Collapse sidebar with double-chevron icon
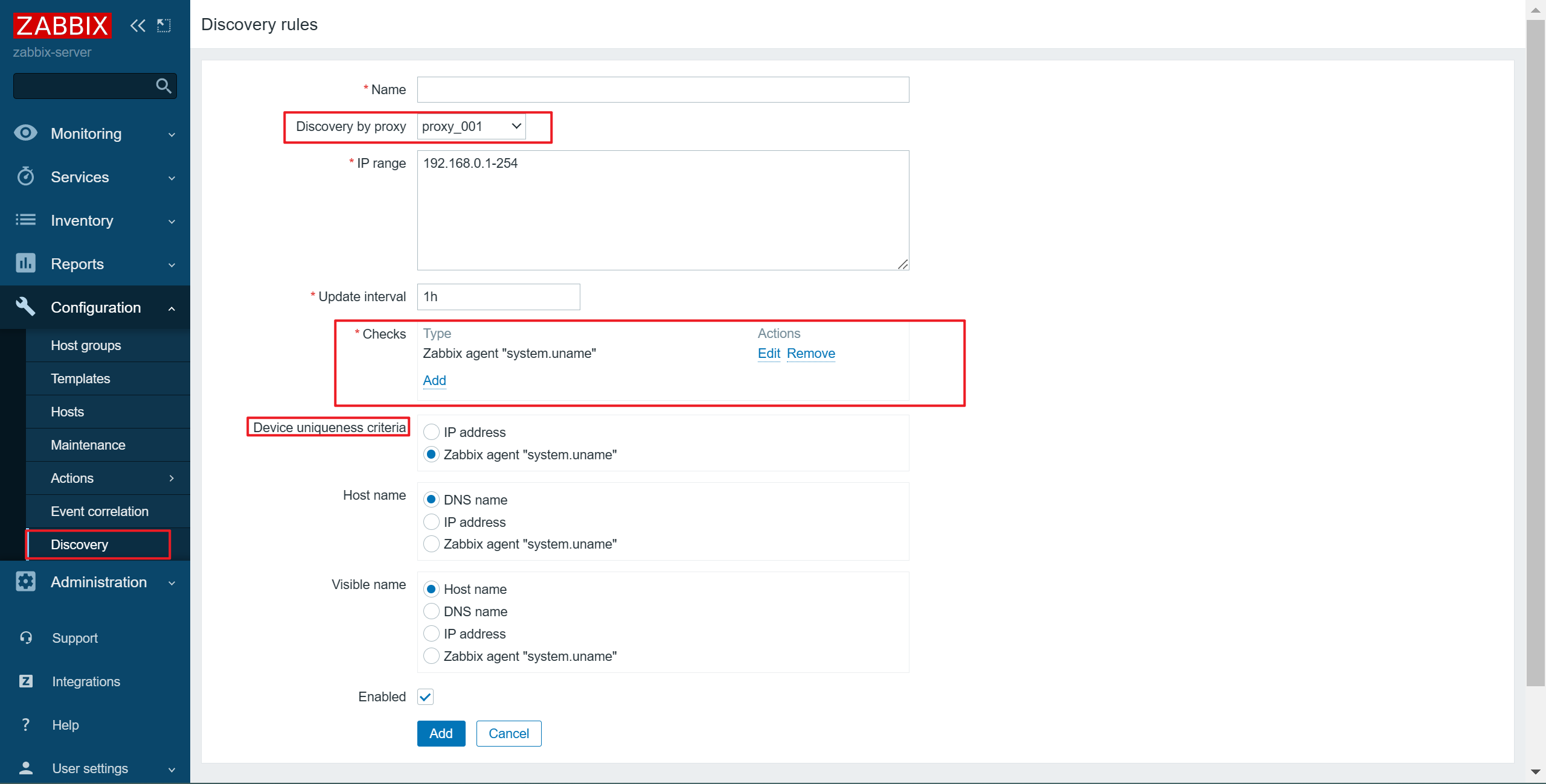1546x784 pixels. [x=138, y=25]
